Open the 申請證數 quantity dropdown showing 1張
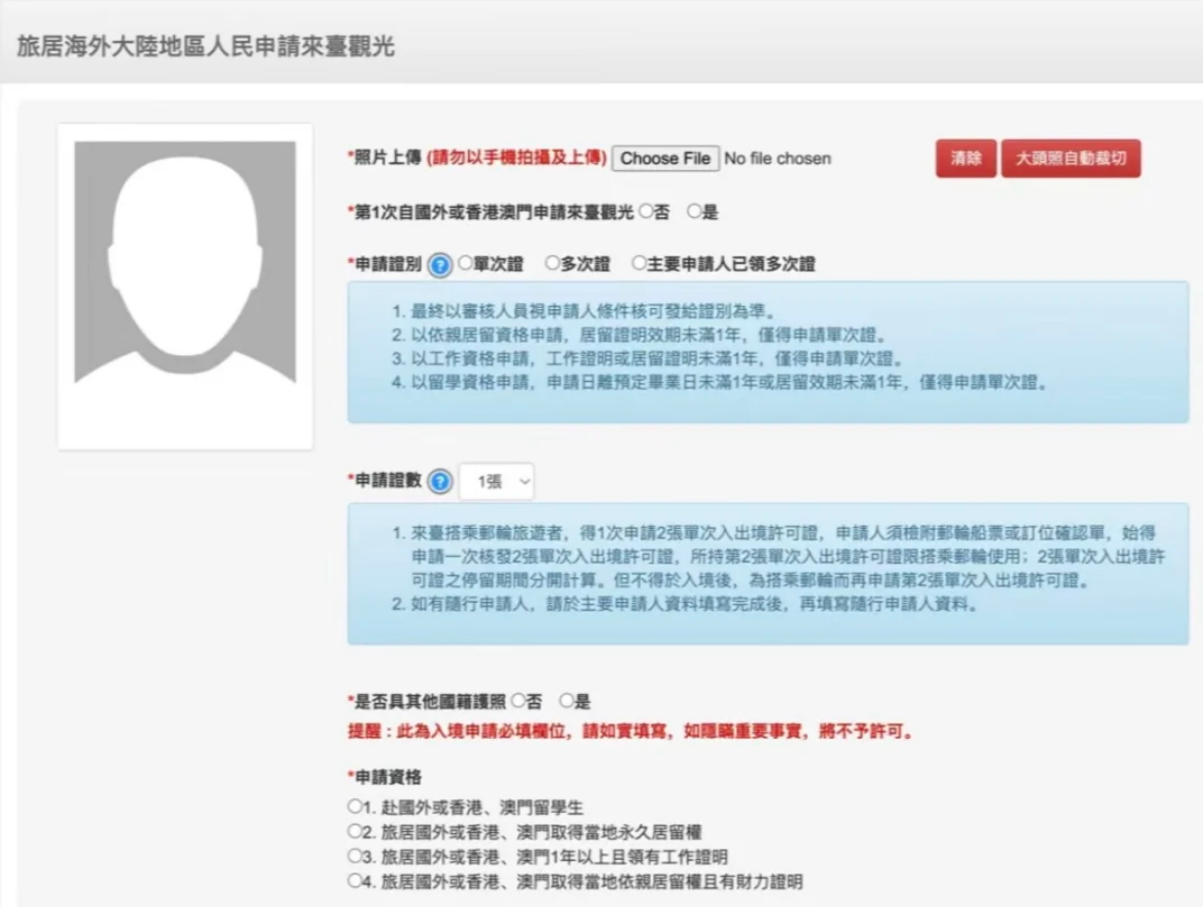 tap(497, 480)
